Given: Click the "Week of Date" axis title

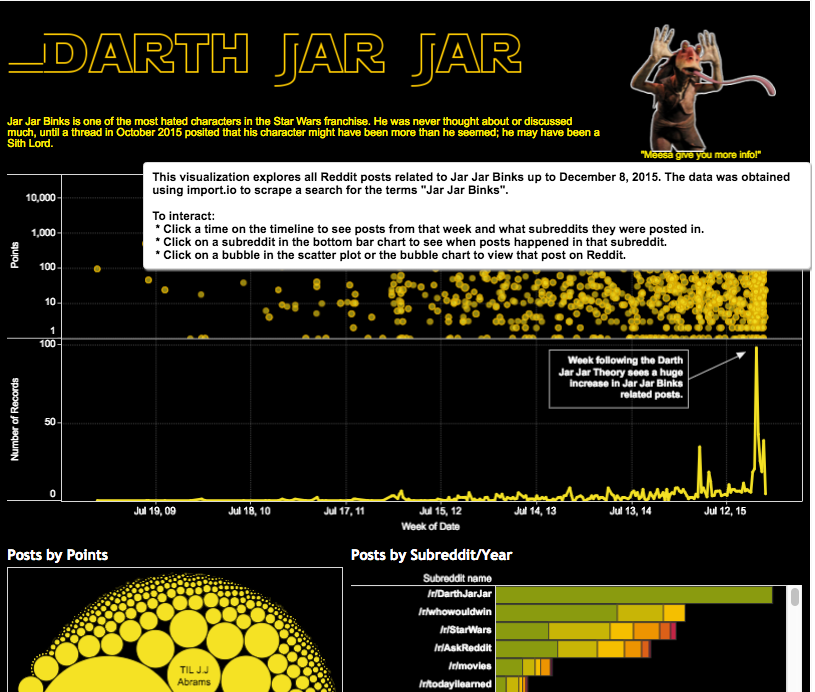Looking at the screenshot, I should [x=430, y=526].
